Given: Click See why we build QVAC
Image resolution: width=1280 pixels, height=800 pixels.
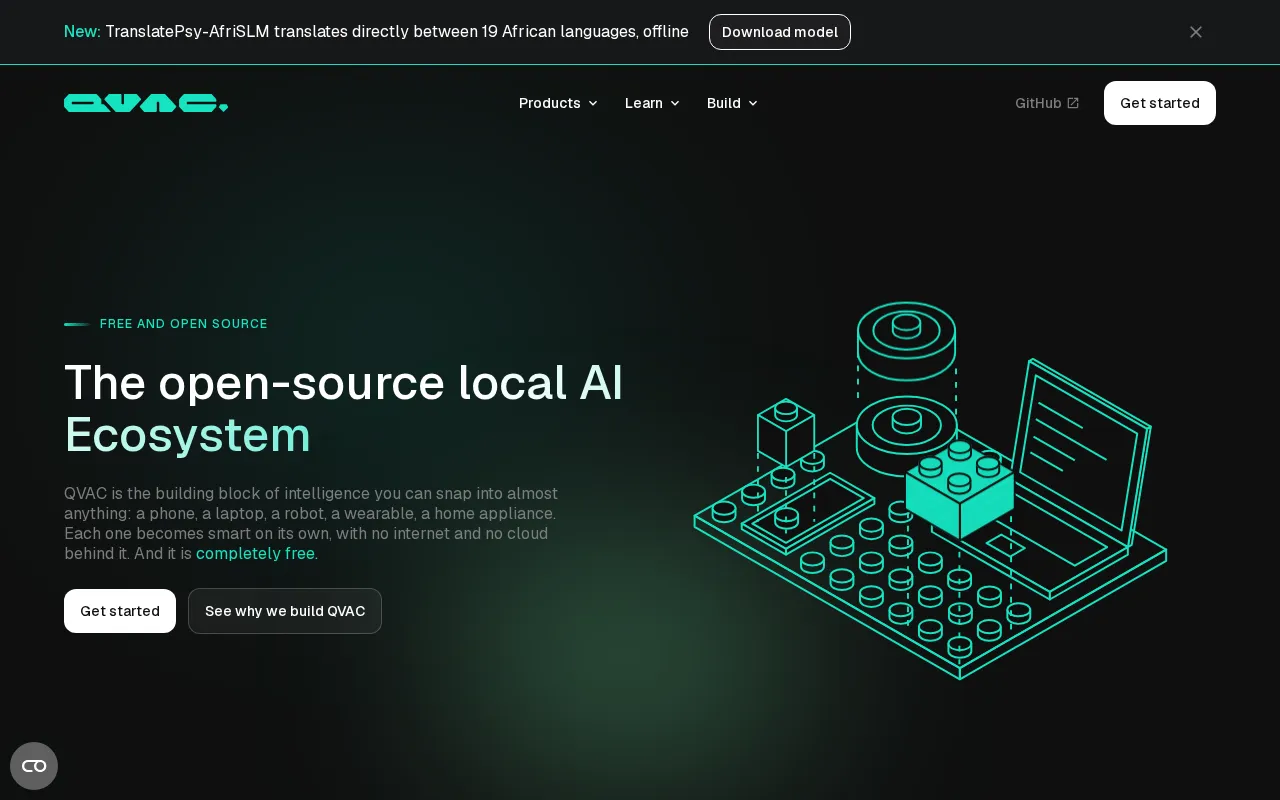Looking at the screenshot, I should 285,611.
